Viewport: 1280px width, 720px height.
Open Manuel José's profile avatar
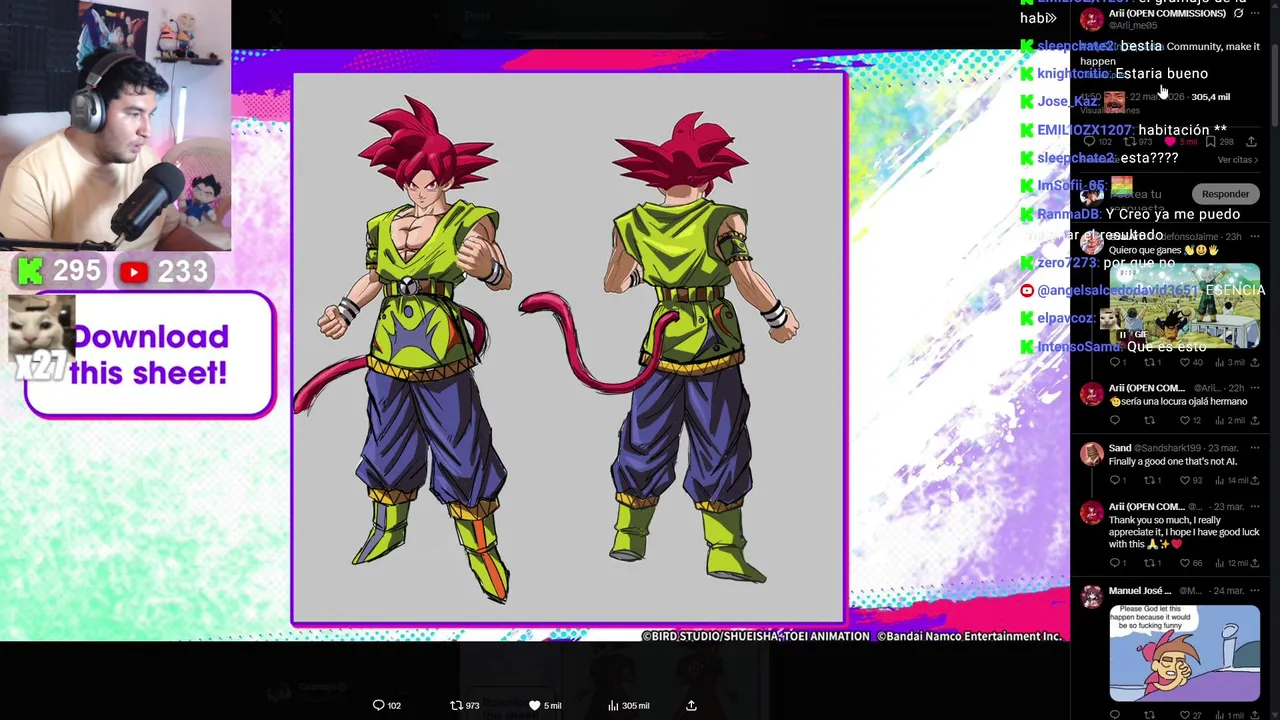click(x=1091, y=598)
